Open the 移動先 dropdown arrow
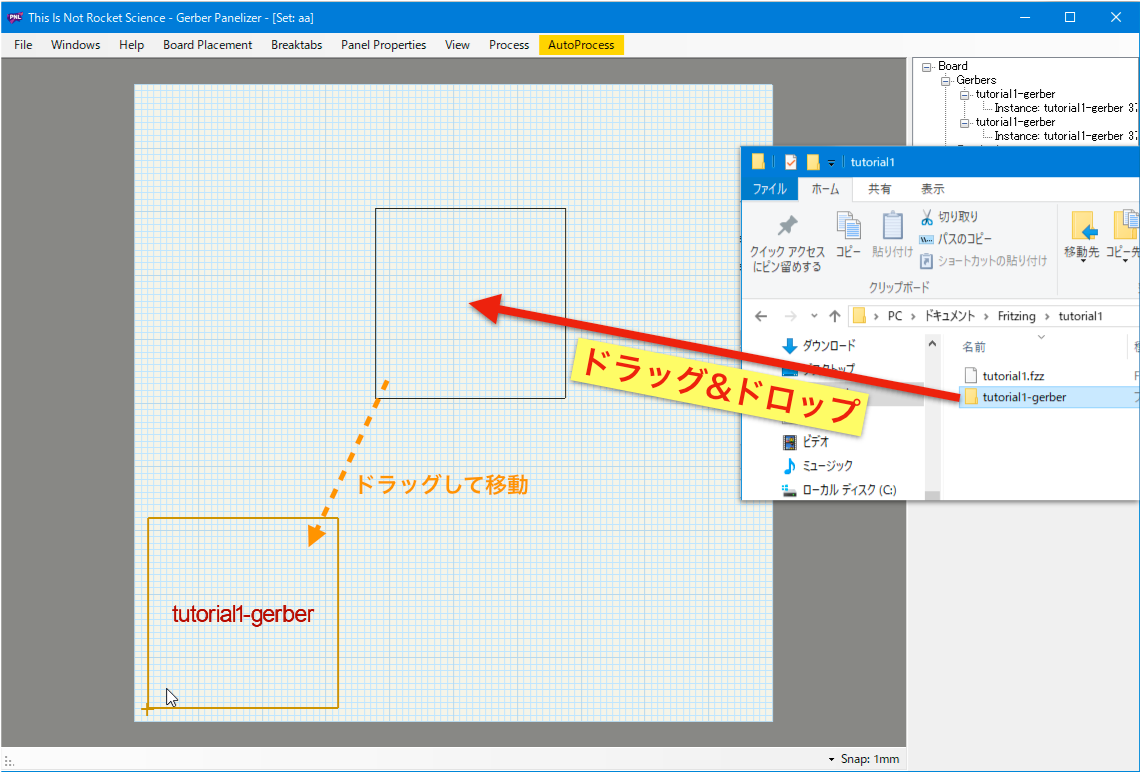This screenshot has height=772, width=1140. coord(1083,262)
